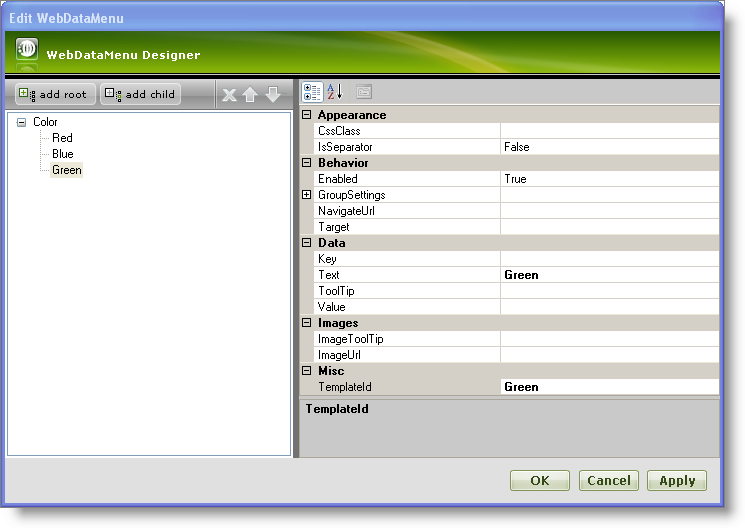Collapse the Data property category
745x528 pixels.
[x=307, y=243]
